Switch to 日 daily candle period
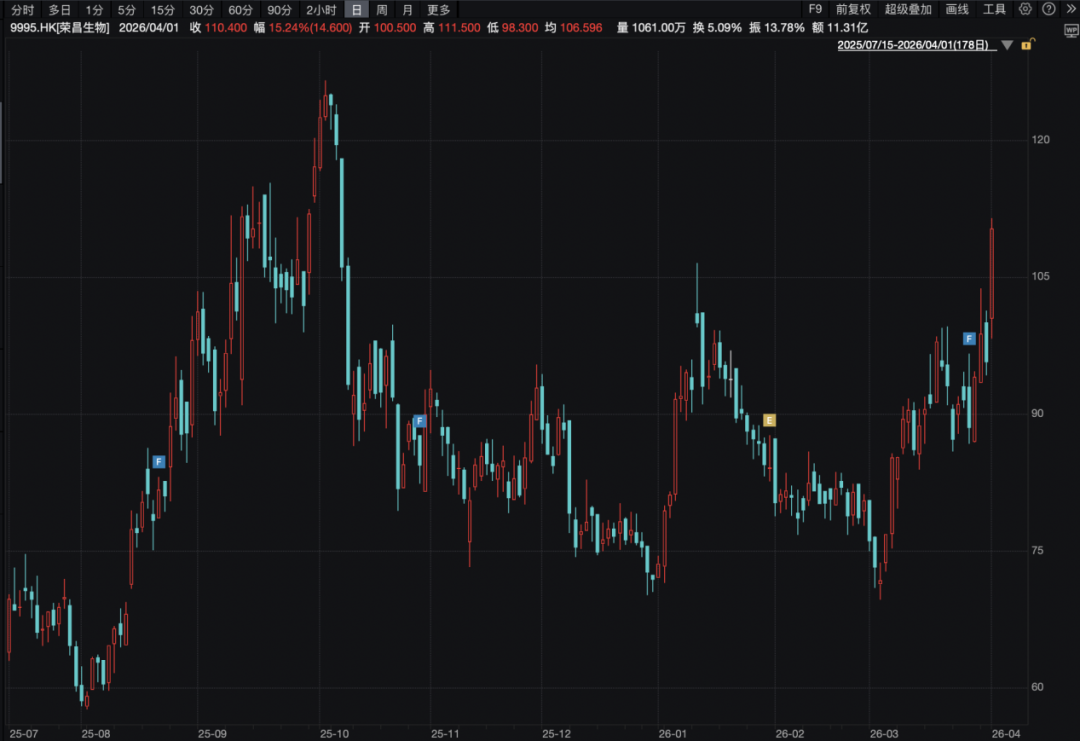Screen dimensions: 1080x741 357,10
